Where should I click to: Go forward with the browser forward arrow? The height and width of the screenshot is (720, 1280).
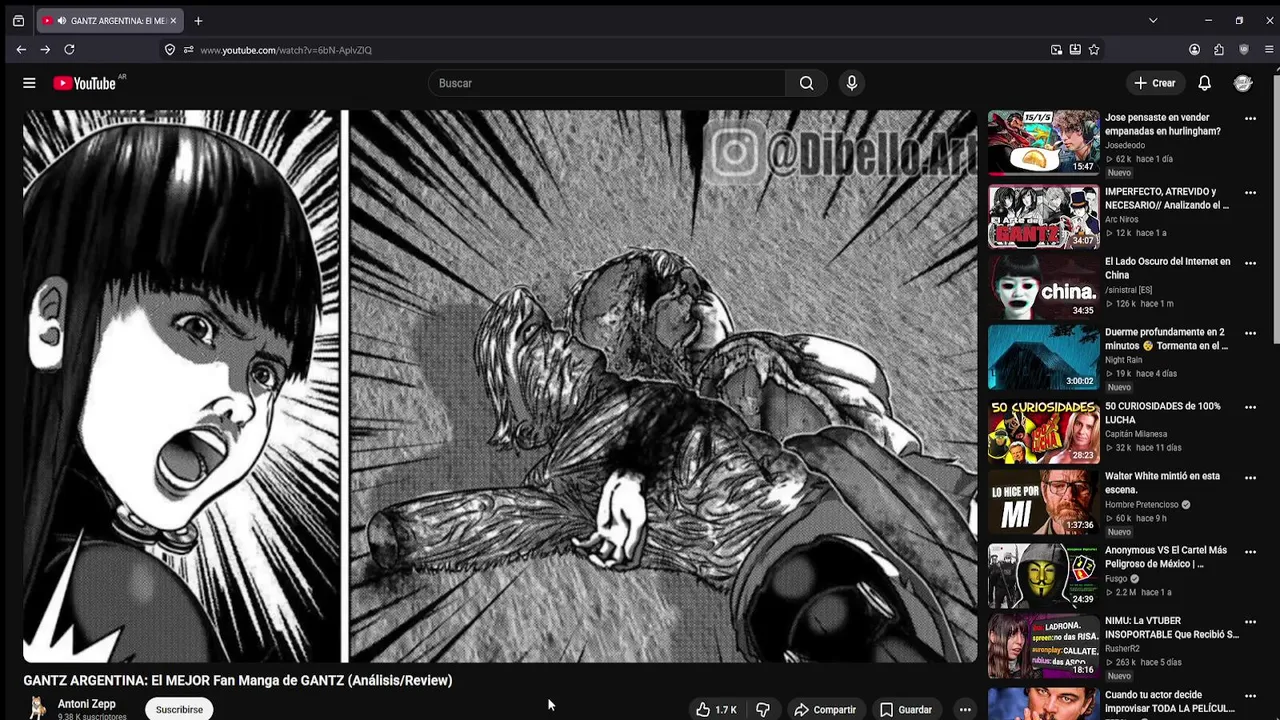click(45, 49)
